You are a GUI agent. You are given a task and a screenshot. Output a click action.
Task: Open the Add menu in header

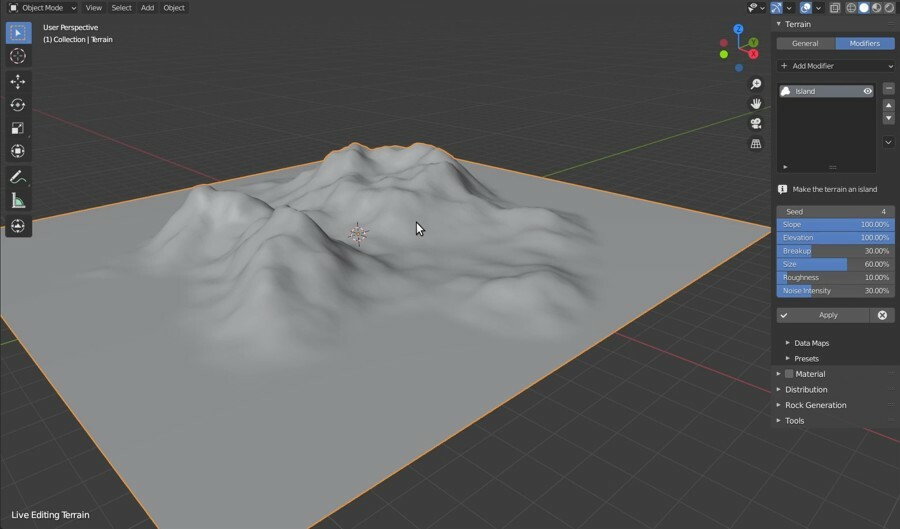tap(147, 8)
